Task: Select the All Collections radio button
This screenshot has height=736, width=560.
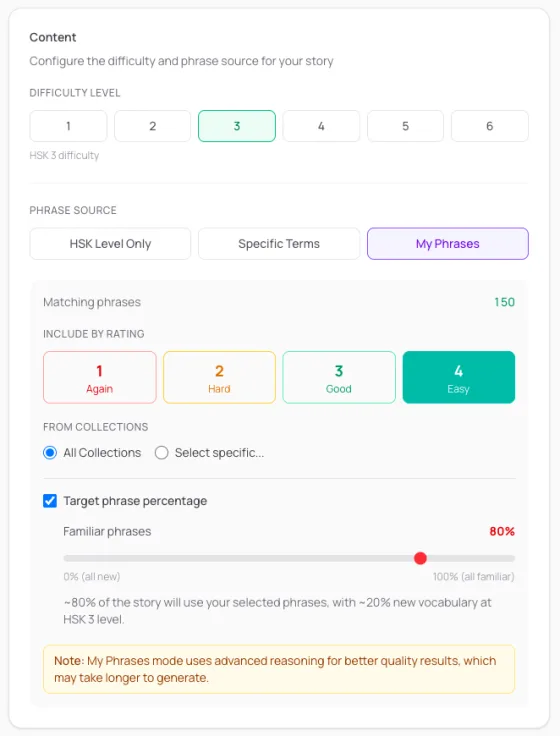Action: click(x=50, y=452)
